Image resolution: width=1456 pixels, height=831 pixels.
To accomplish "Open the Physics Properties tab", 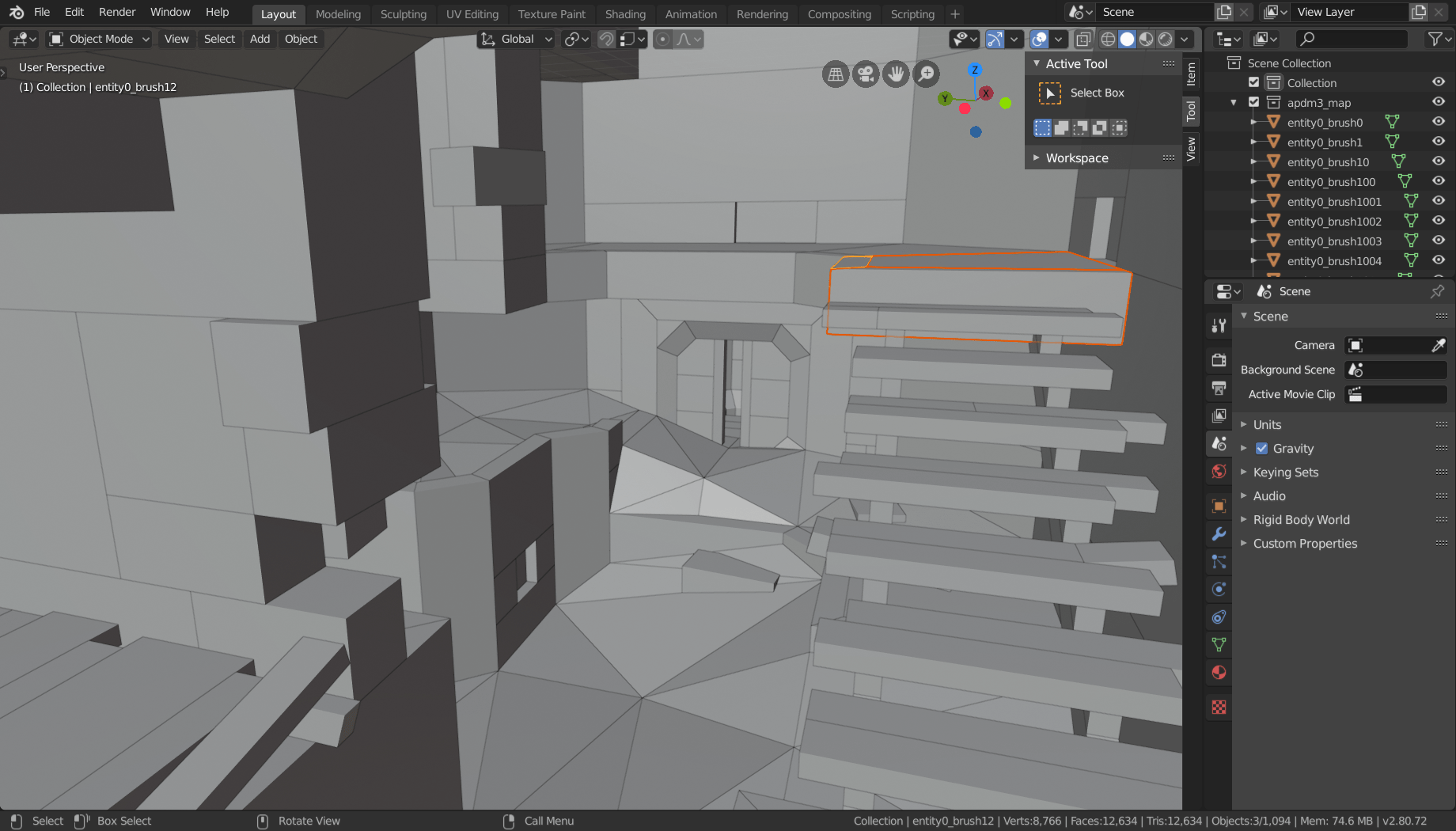I will pos(1218,589).
